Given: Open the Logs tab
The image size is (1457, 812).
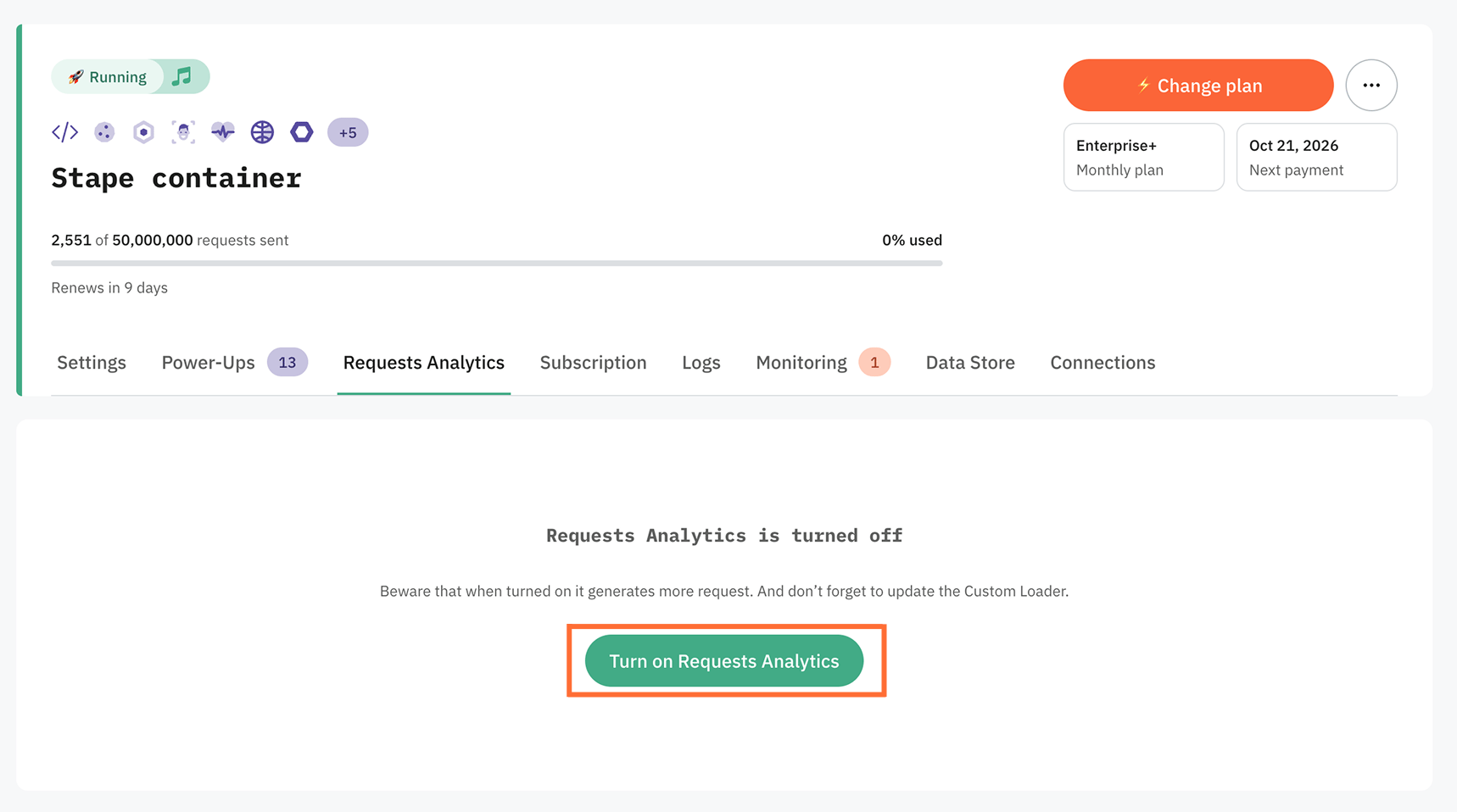Looking at the screenshot, I should pos(701,363).
